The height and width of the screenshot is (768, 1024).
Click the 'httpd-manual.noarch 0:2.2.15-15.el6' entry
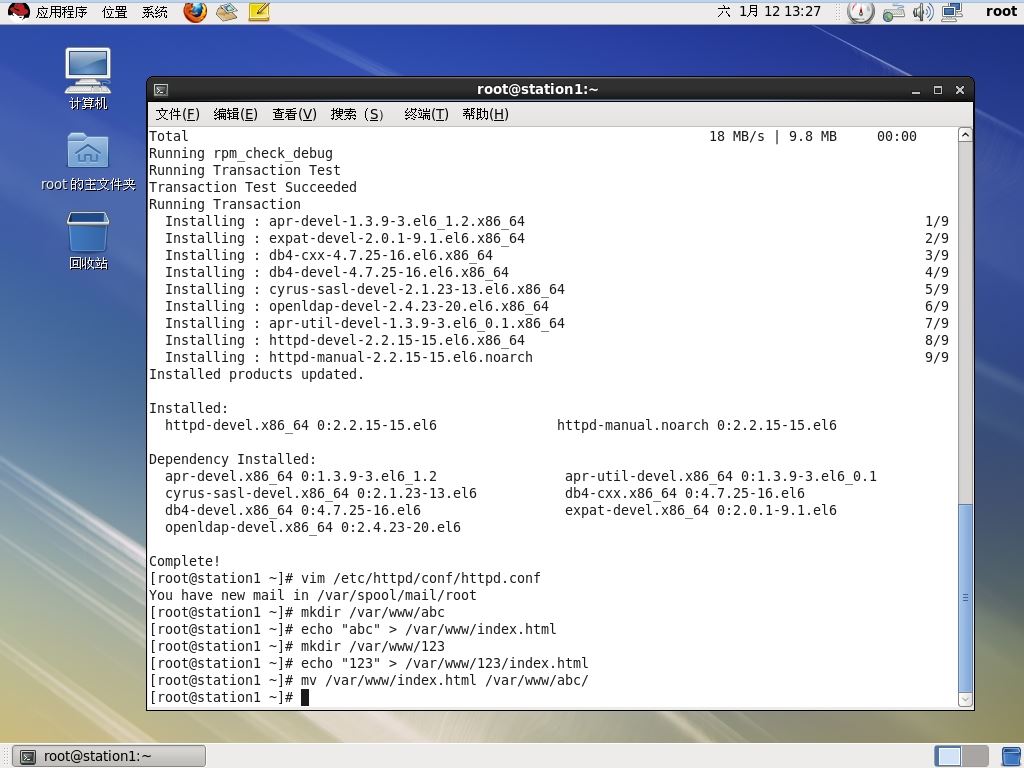pyautogui.click(x=697, y=426)
